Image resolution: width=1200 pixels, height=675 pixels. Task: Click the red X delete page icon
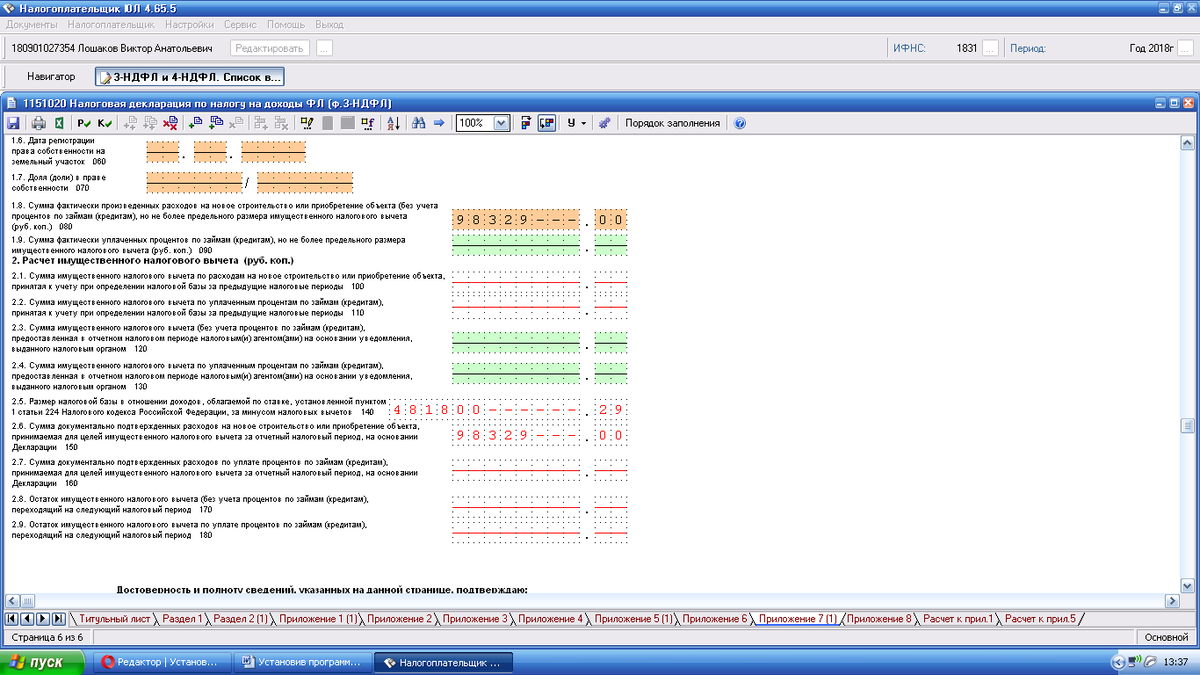170,123
